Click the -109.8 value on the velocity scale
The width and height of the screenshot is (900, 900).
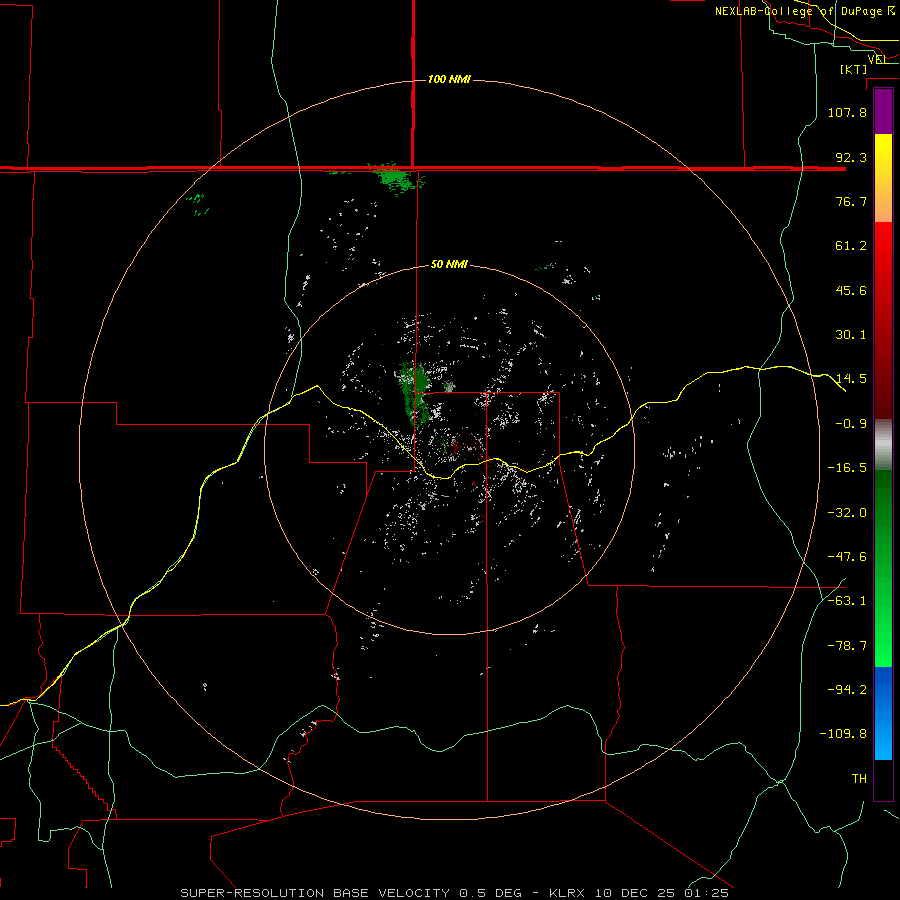[x=843, y=734]
